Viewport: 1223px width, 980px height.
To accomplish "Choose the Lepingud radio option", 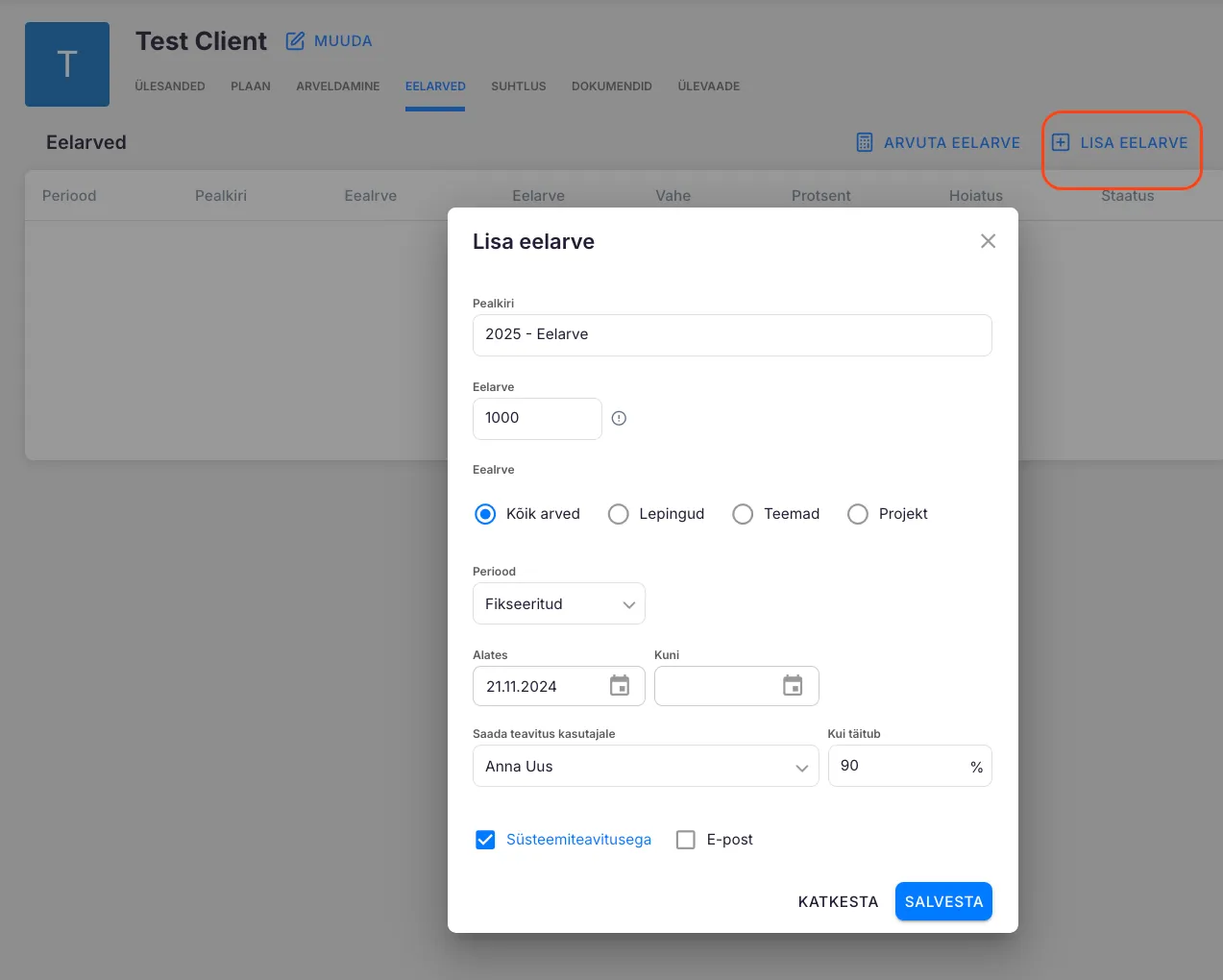I will tap(619, 514).
